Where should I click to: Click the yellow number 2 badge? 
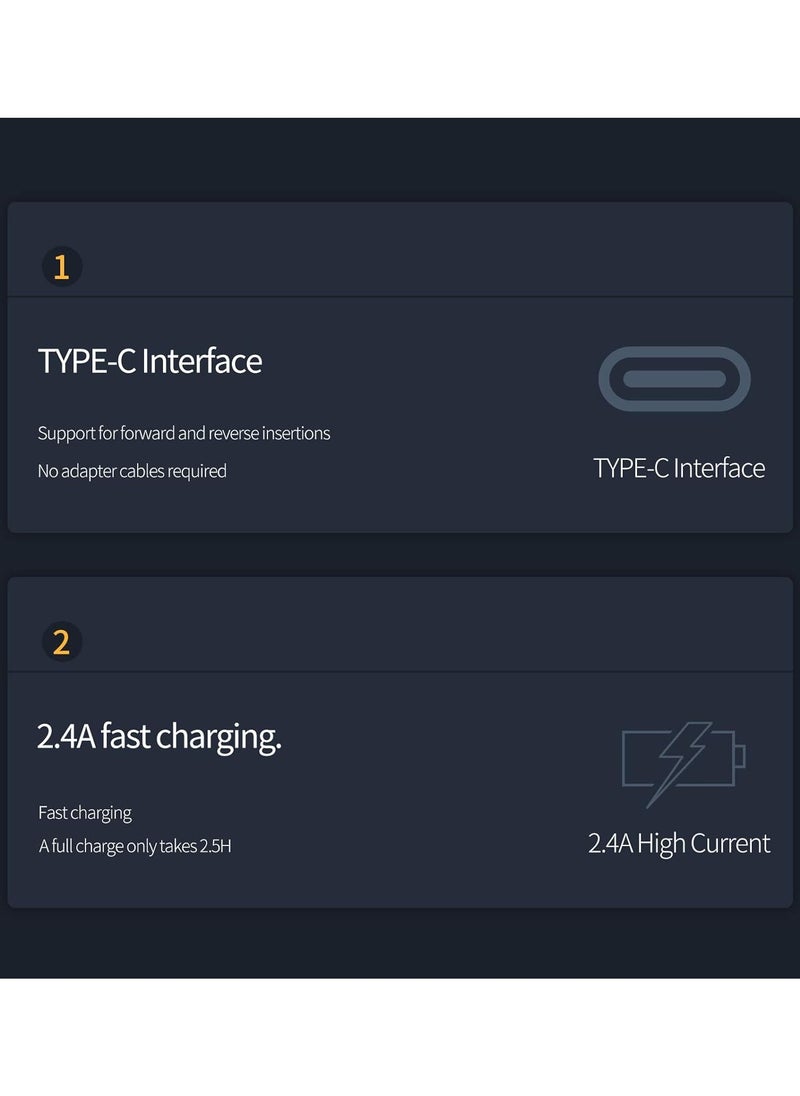click(x=61, y=642)
